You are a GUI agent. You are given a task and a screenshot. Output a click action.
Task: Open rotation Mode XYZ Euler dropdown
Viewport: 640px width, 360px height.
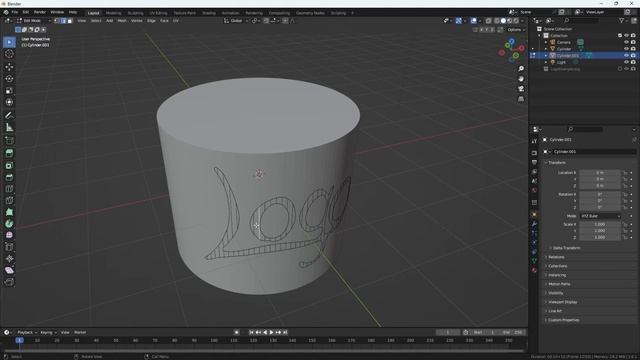tap(600, 216)
